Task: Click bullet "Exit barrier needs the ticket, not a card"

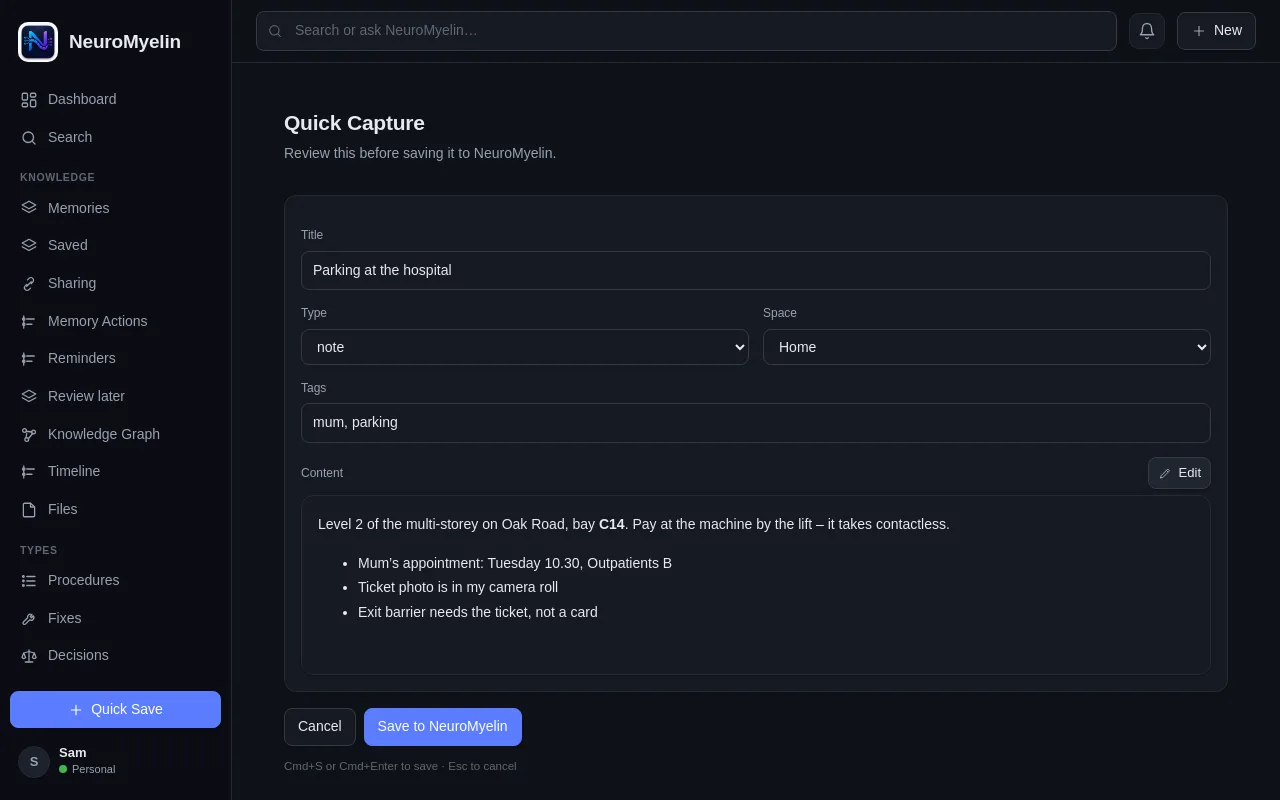Action: (478, 612)
